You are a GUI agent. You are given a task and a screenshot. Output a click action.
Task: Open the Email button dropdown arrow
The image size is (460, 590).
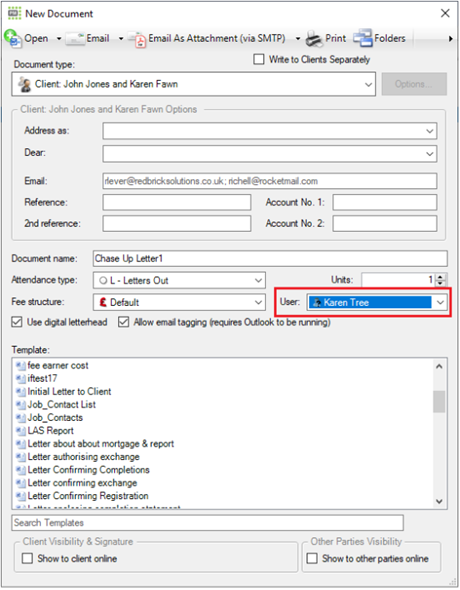121,39
